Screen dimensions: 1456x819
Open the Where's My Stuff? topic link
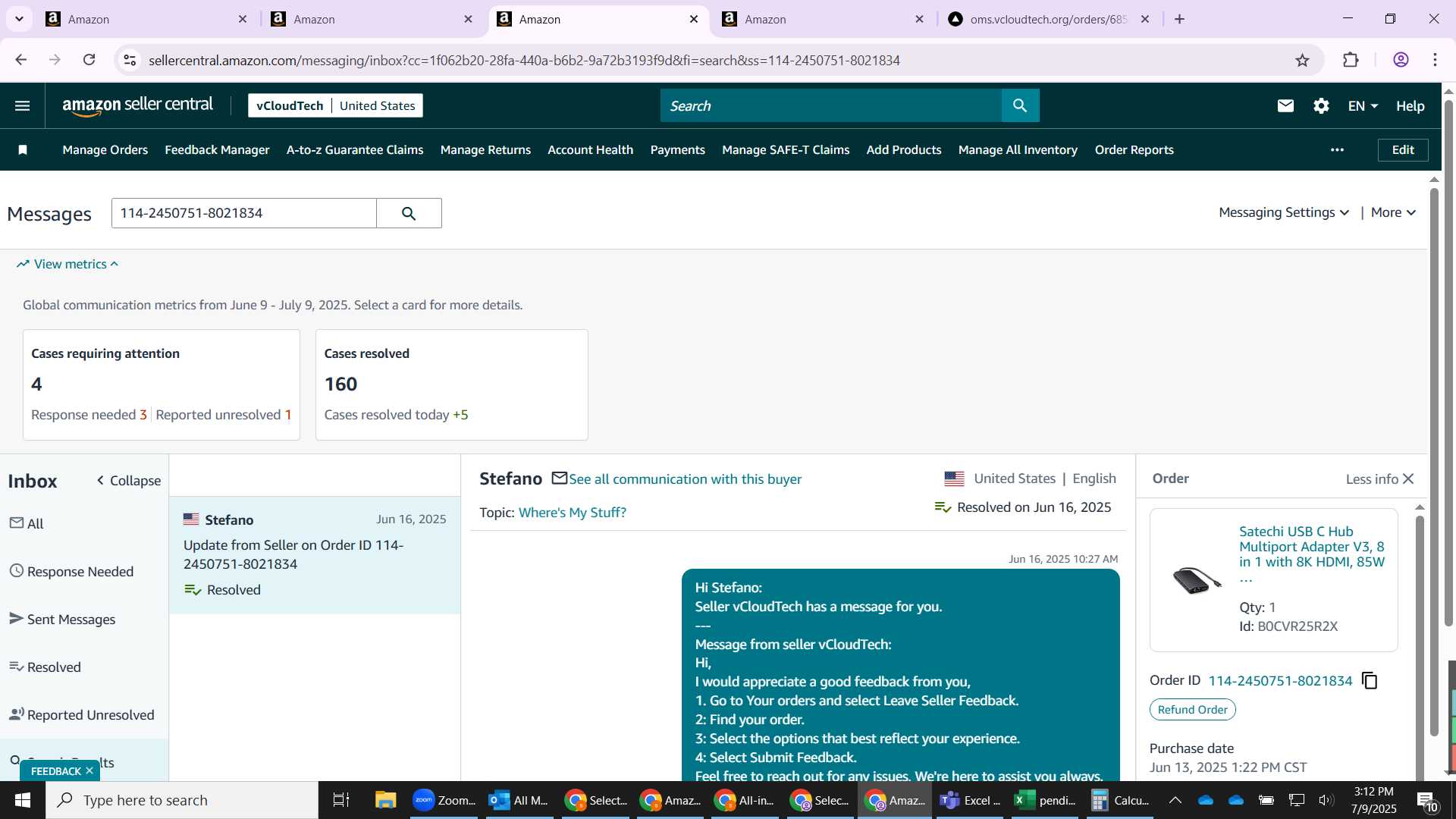click(x=572, y=513)
